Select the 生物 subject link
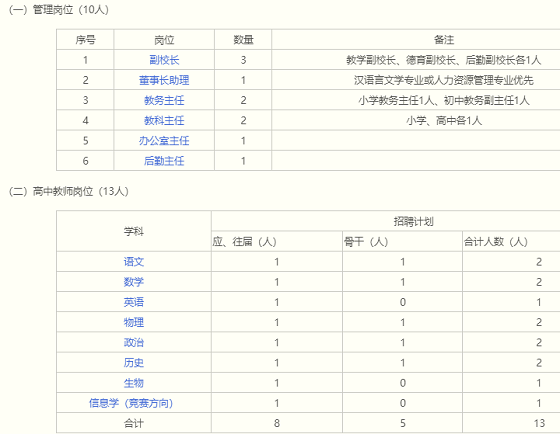560x434 pixels. [x=134, y=383]
